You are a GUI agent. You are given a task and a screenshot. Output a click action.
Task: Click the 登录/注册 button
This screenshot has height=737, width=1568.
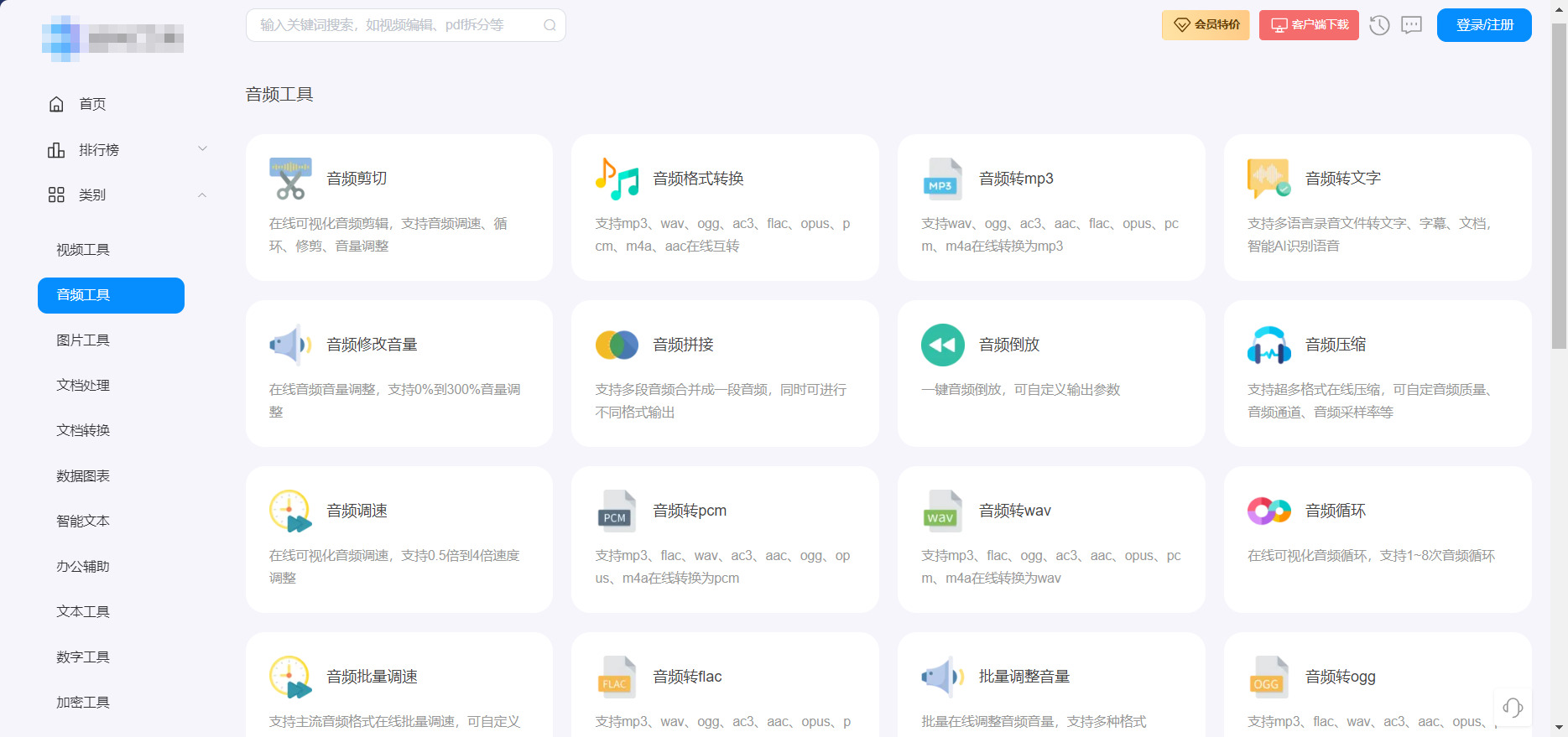1484,25
